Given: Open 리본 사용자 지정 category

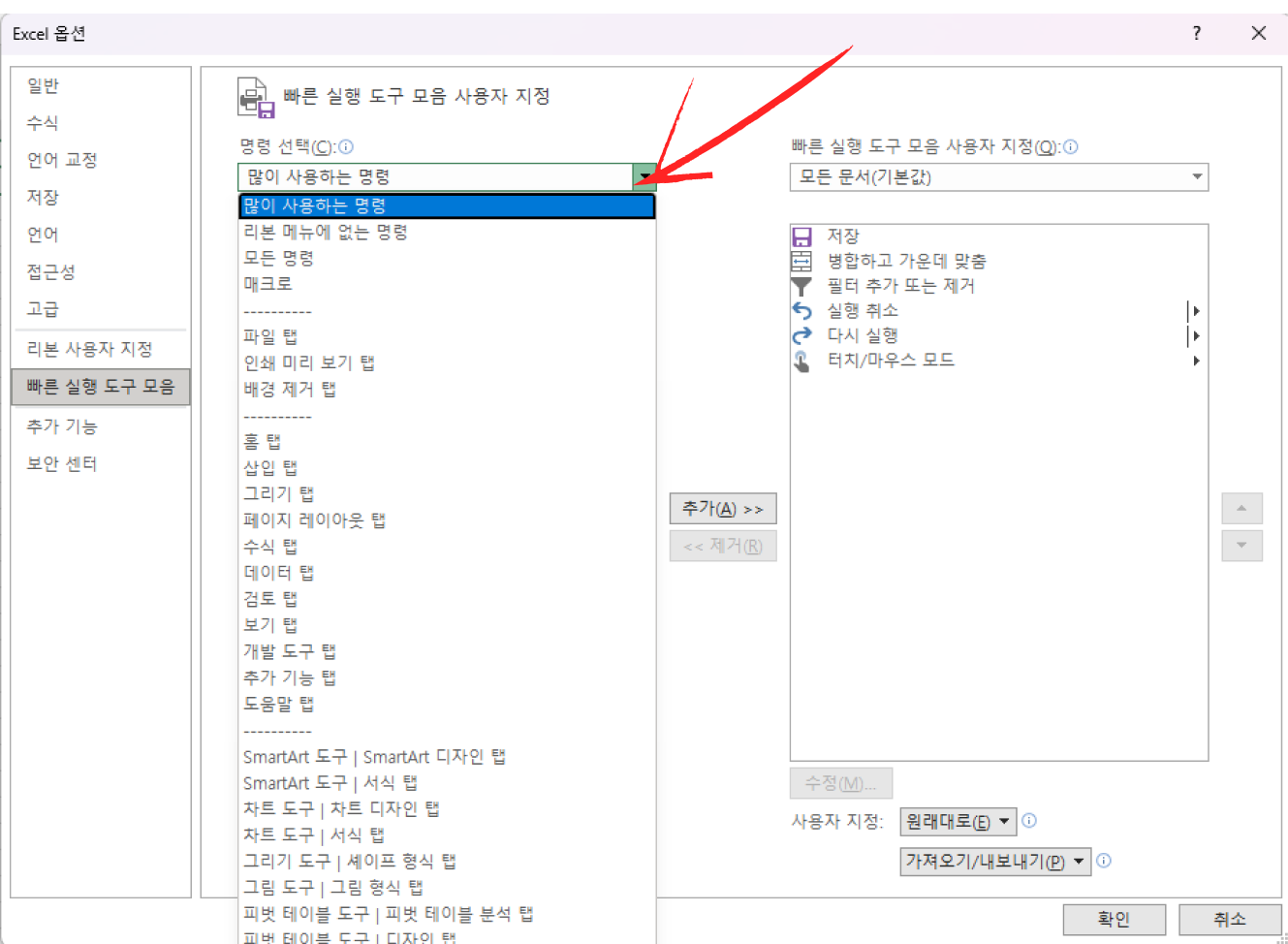Looking at the screenshot, I should point(101,349).
